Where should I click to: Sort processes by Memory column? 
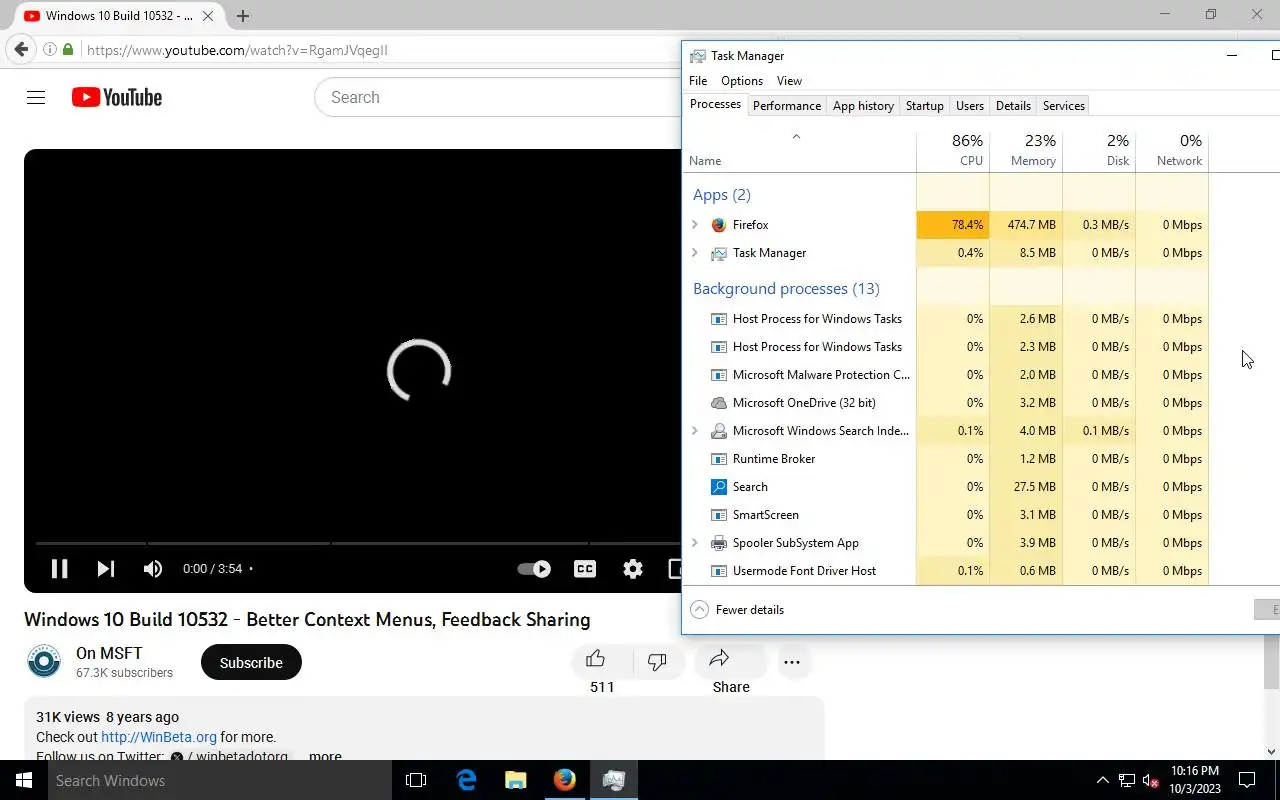(x=1026, y=150)
